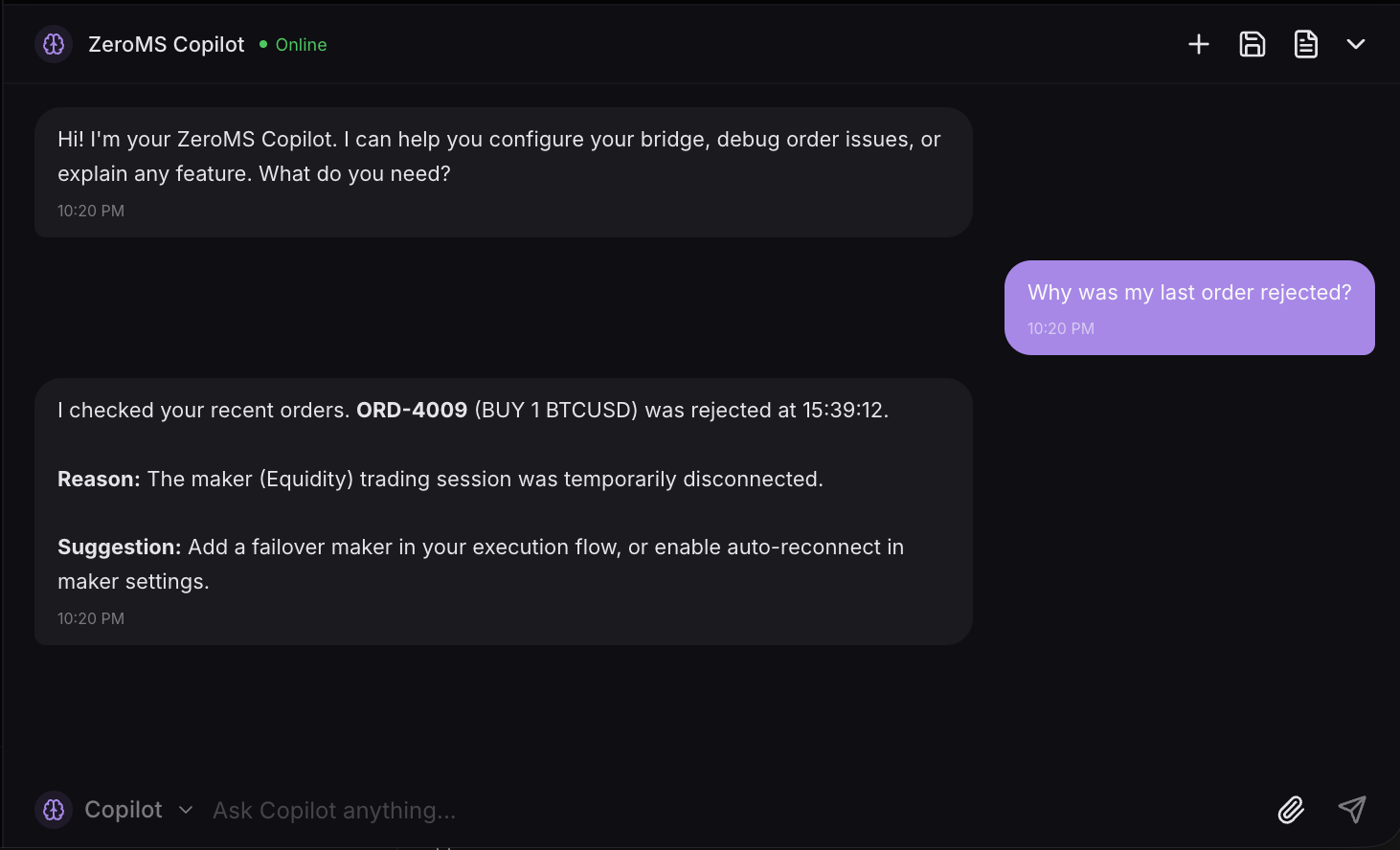Export the transcript via the document icon

click(1305, 44)
